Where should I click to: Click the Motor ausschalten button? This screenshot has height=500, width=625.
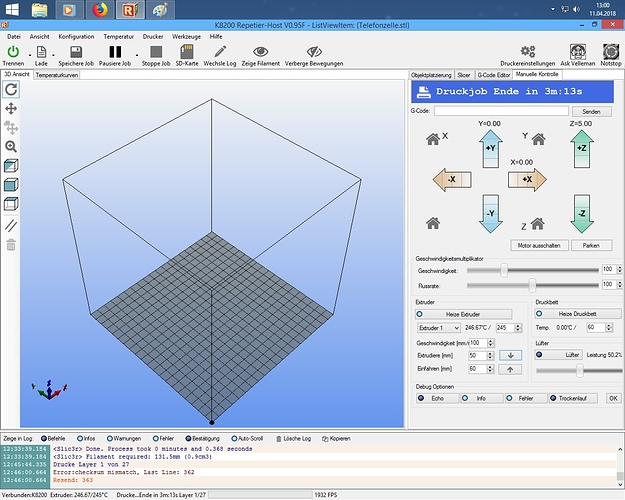click(x=539, y=246)
